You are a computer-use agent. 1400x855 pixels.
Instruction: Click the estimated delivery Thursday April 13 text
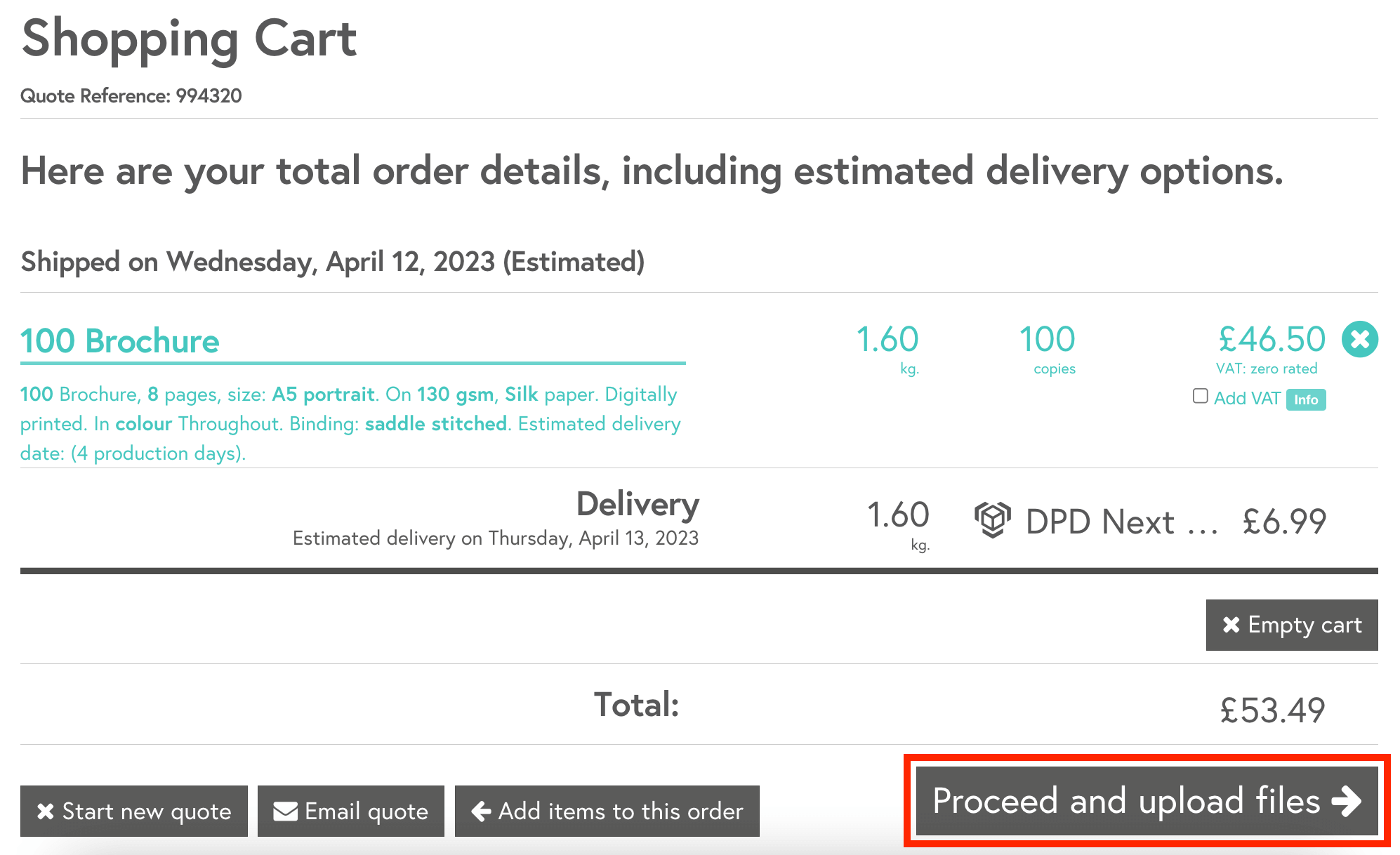click(x=495, y=538)
